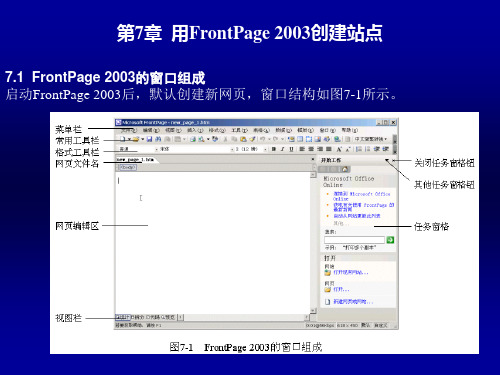Open the Other Task Panes dropdown arrow

387,160
